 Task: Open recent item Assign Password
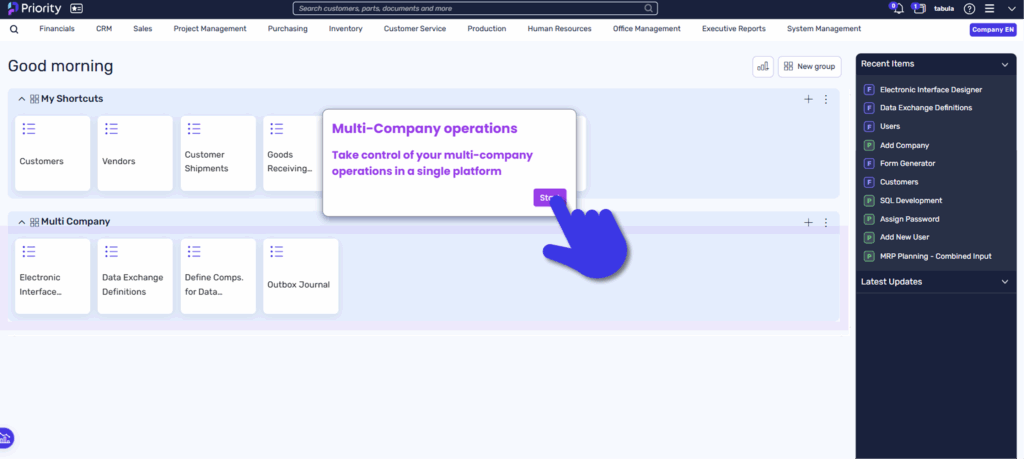(x=908, y=219)
